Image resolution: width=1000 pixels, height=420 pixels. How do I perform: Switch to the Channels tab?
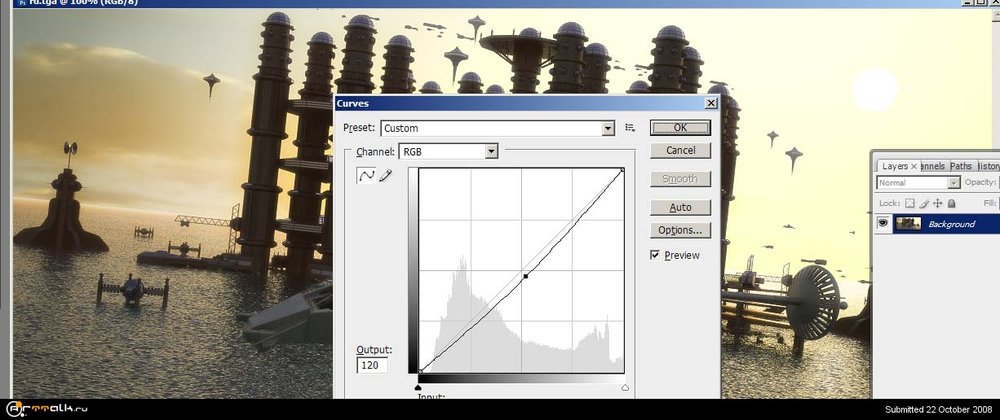click(932, 166)
